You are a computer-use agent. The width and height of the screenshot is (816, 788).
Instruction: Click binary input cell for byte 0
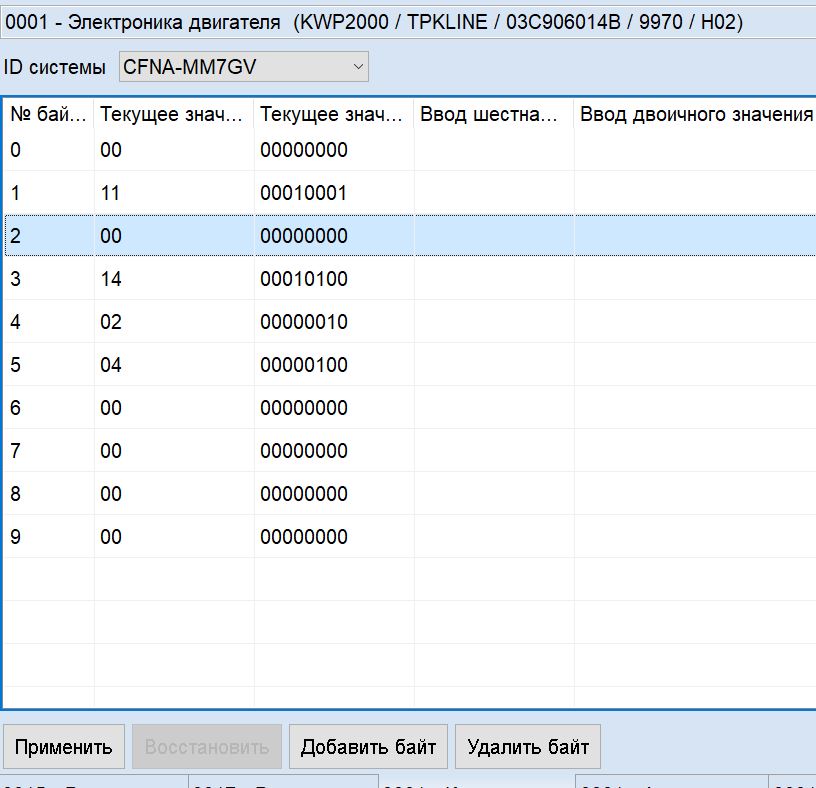pos(695,150)
